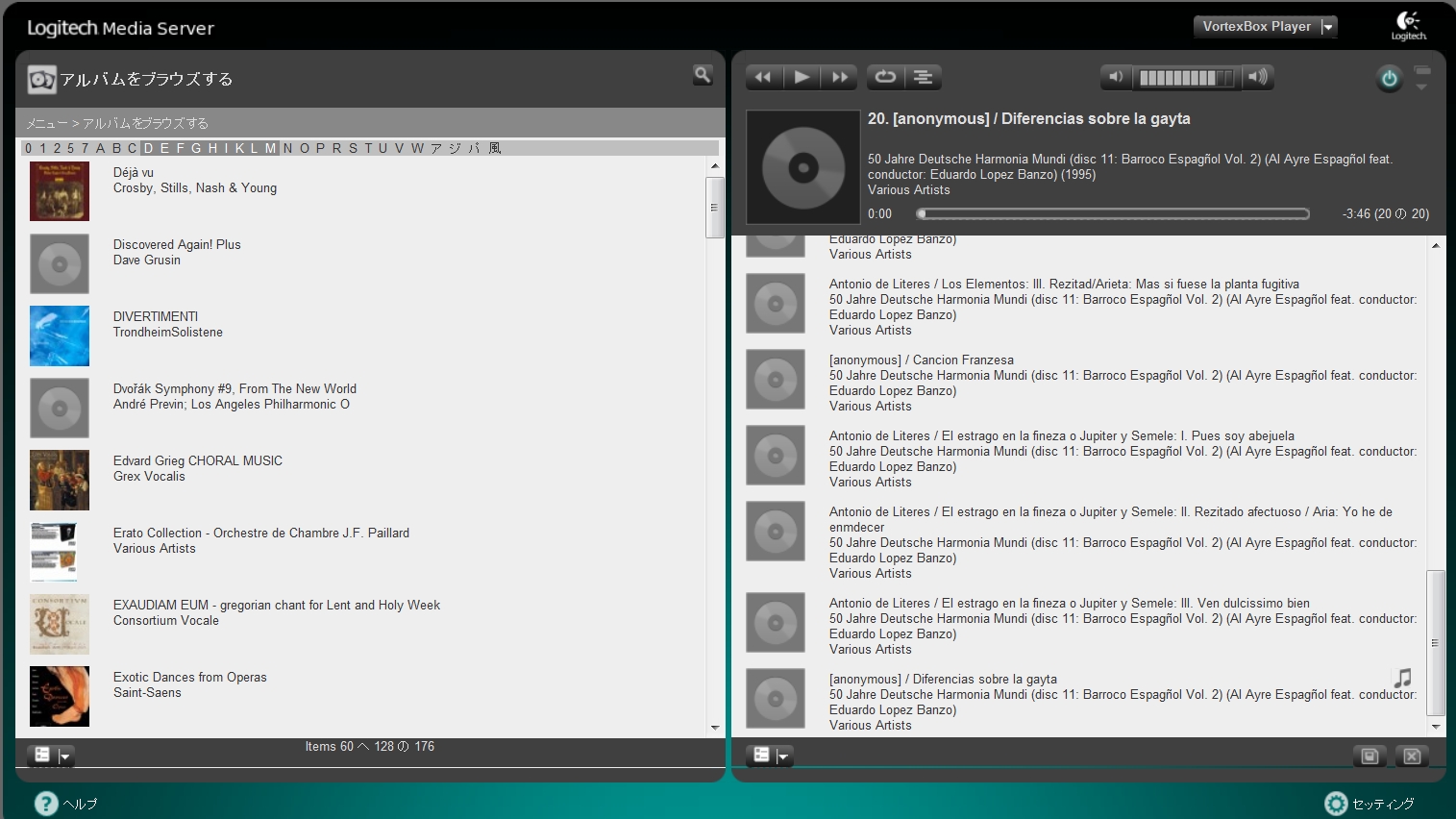Click the rewind previous track button
The width and height of the screenshot is (1456, 819).
click(764, 77)
